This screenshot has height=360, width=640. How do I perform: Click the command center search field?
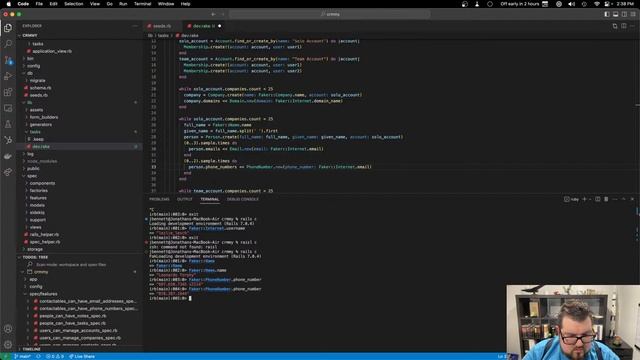329,14
